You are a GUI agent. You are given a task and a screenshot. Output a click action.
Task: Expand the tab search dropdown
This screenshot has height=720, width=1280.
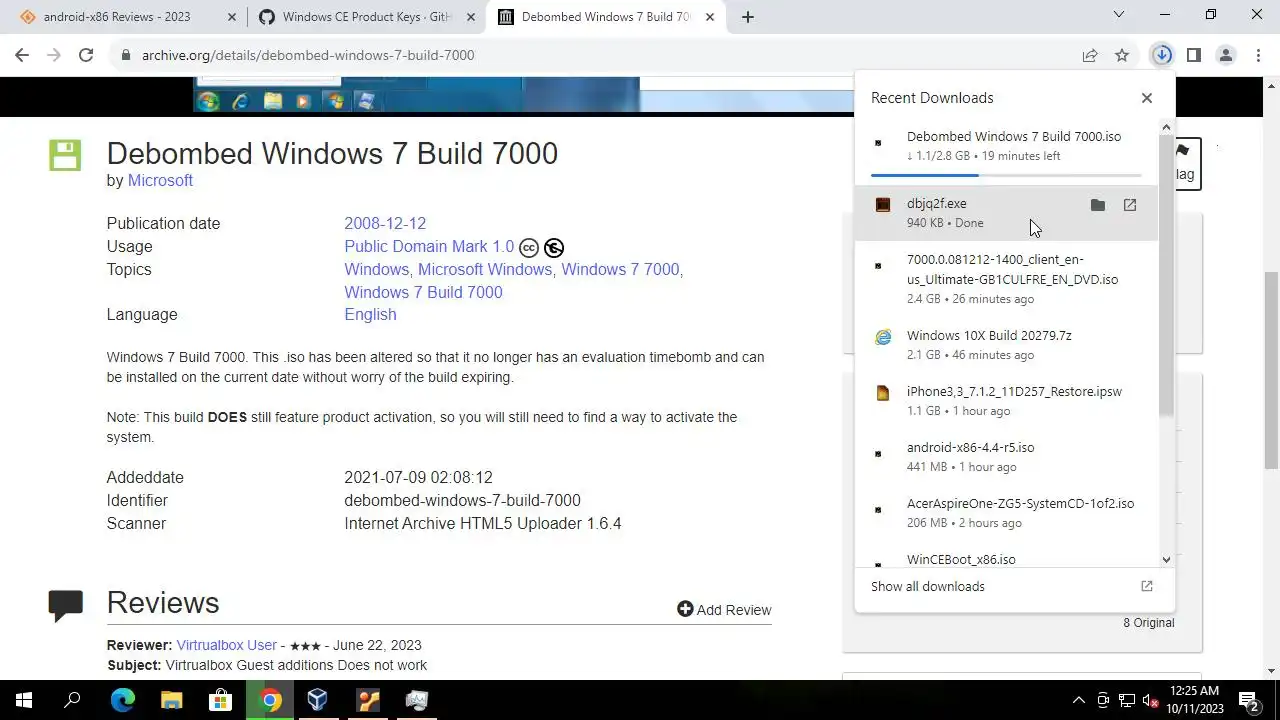click(1118, 15)
